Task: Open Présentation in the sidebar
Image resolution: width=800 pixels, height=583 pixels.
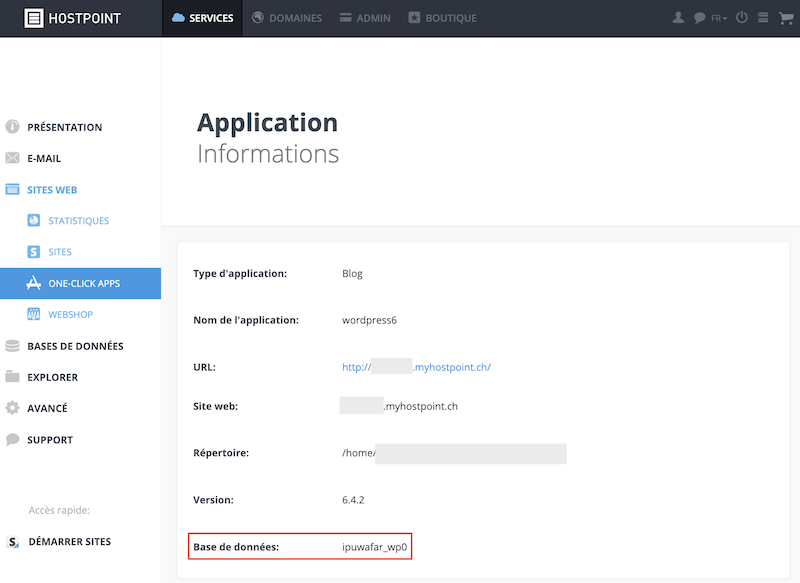Action: [x=65, y=127]
